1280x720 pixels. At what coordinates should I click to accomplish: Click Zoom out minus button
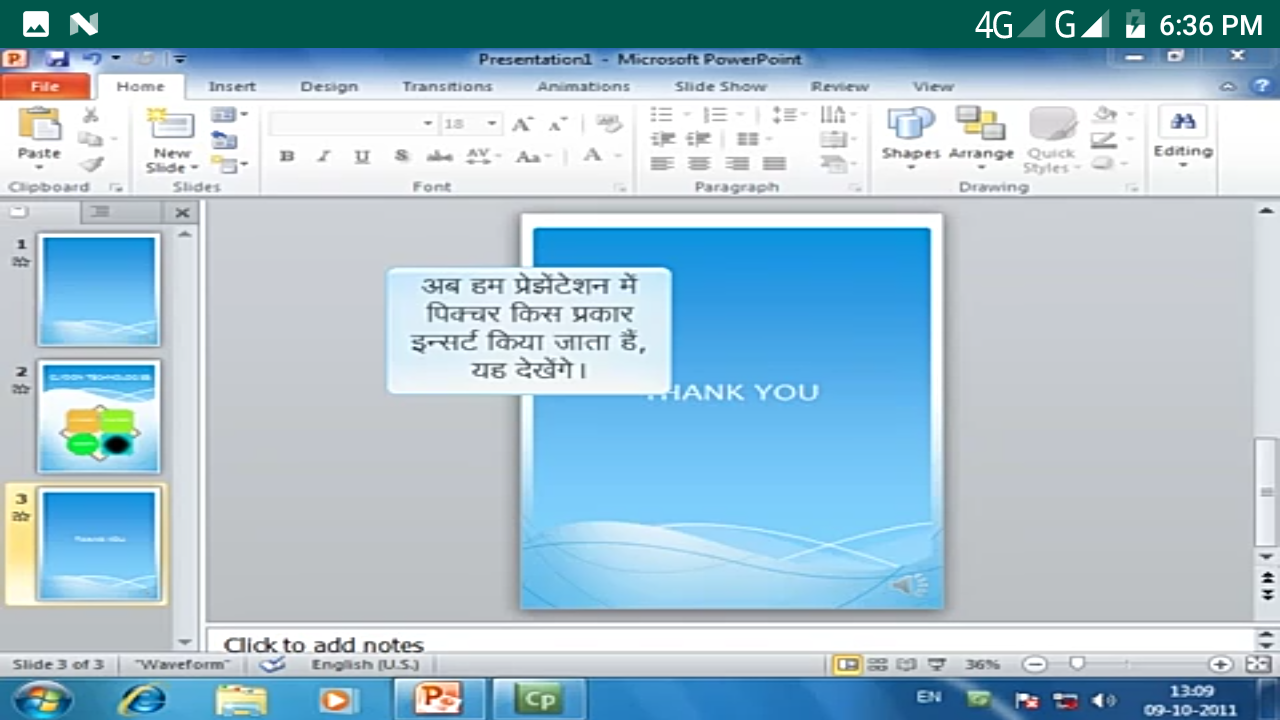1035,664
